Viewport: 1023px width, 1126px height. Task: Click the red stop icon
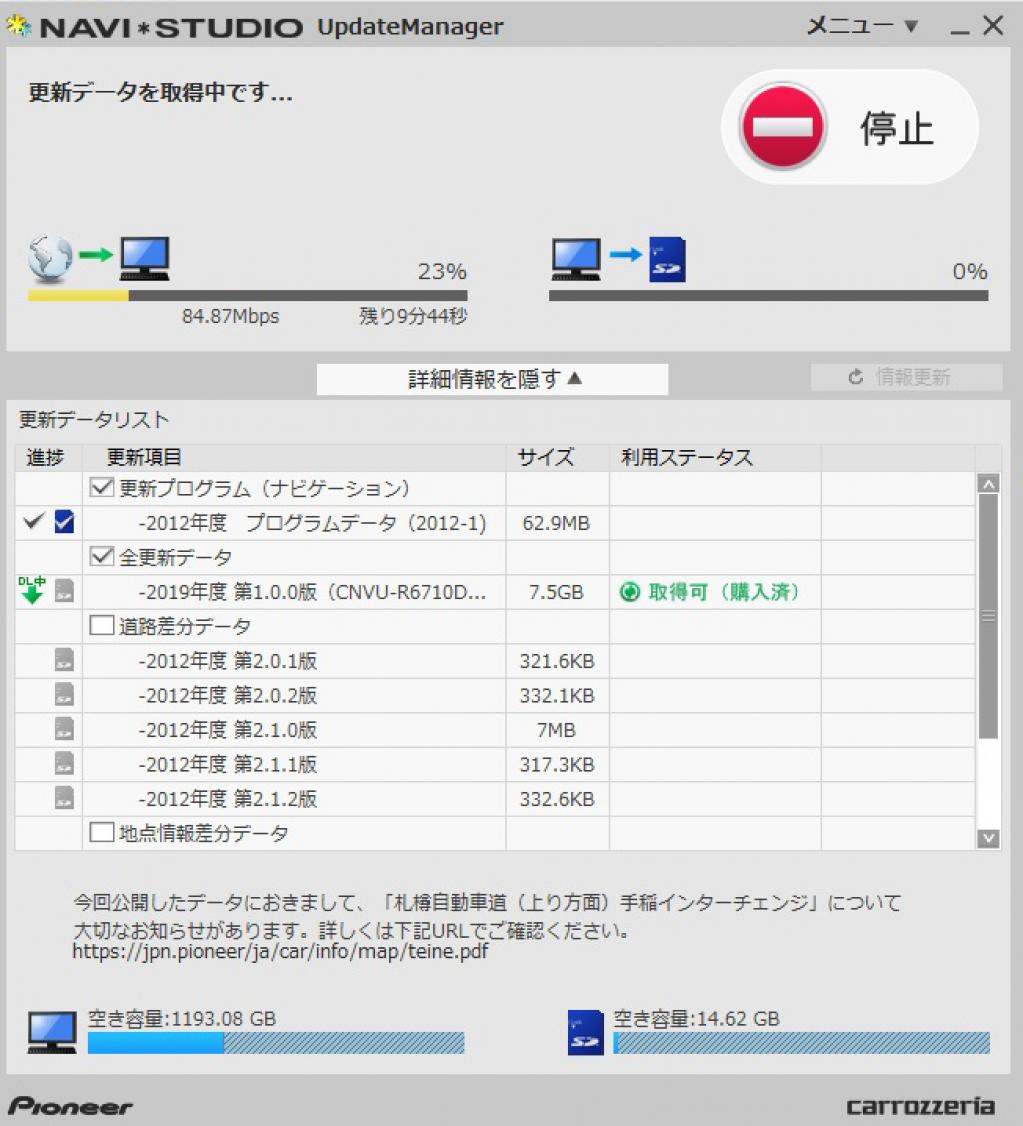click(x=783, y=127)
